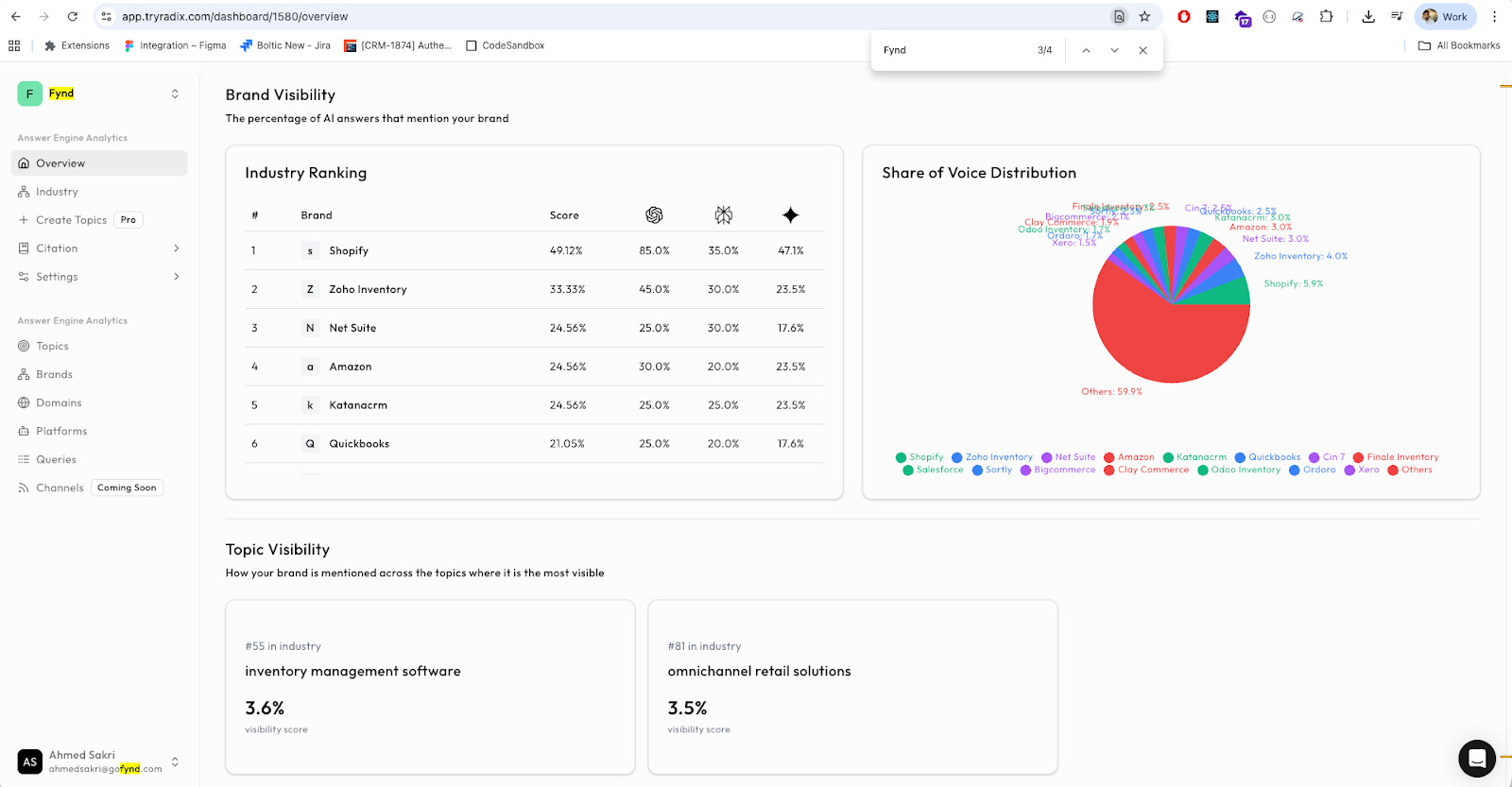The image size is (1512, 787).
Task: Click the ChatGPT column header icon
Action: tap(654, 215)
